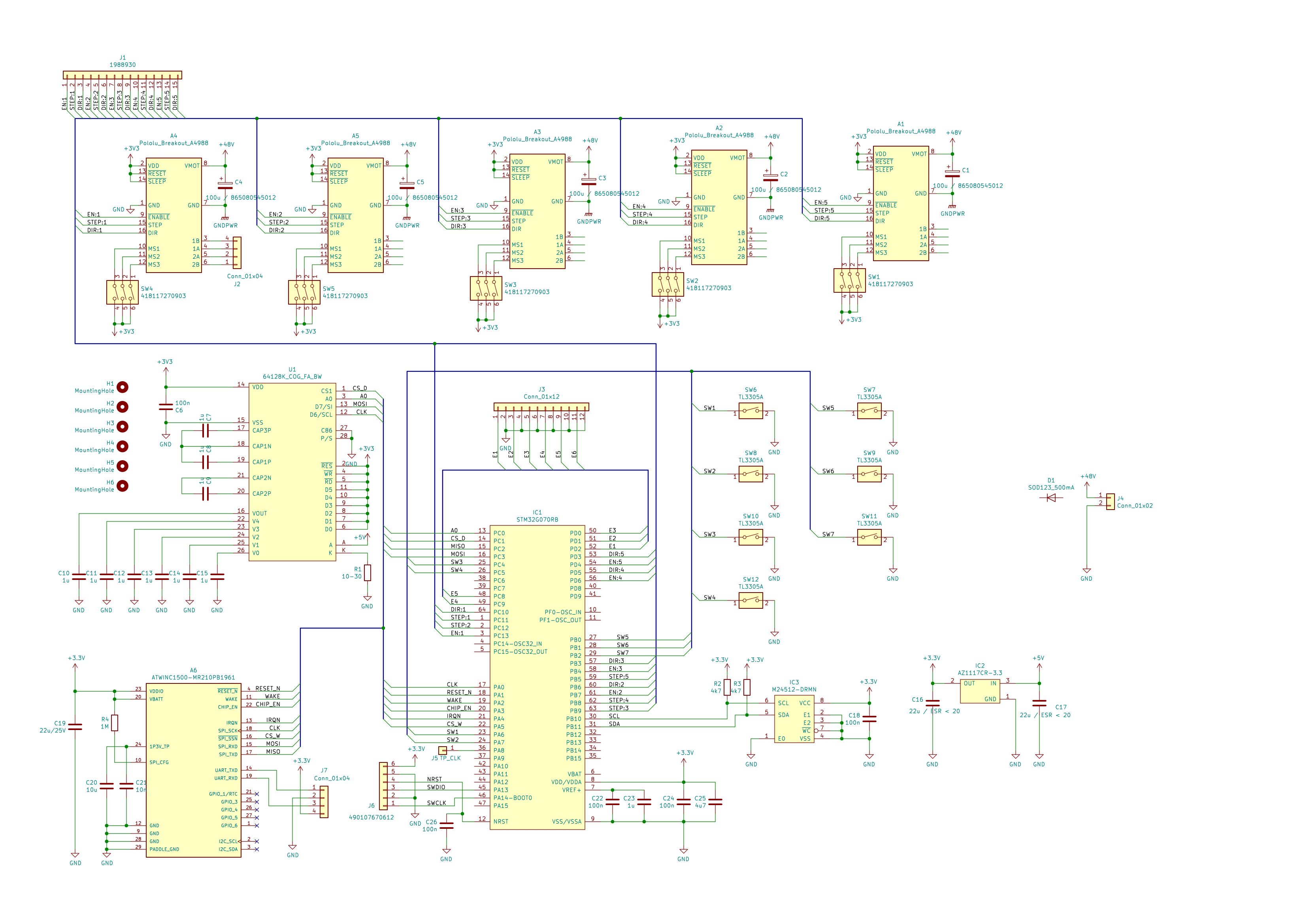Click 'PA14-BOOT0' pin name on IC1

click(512, 798)
